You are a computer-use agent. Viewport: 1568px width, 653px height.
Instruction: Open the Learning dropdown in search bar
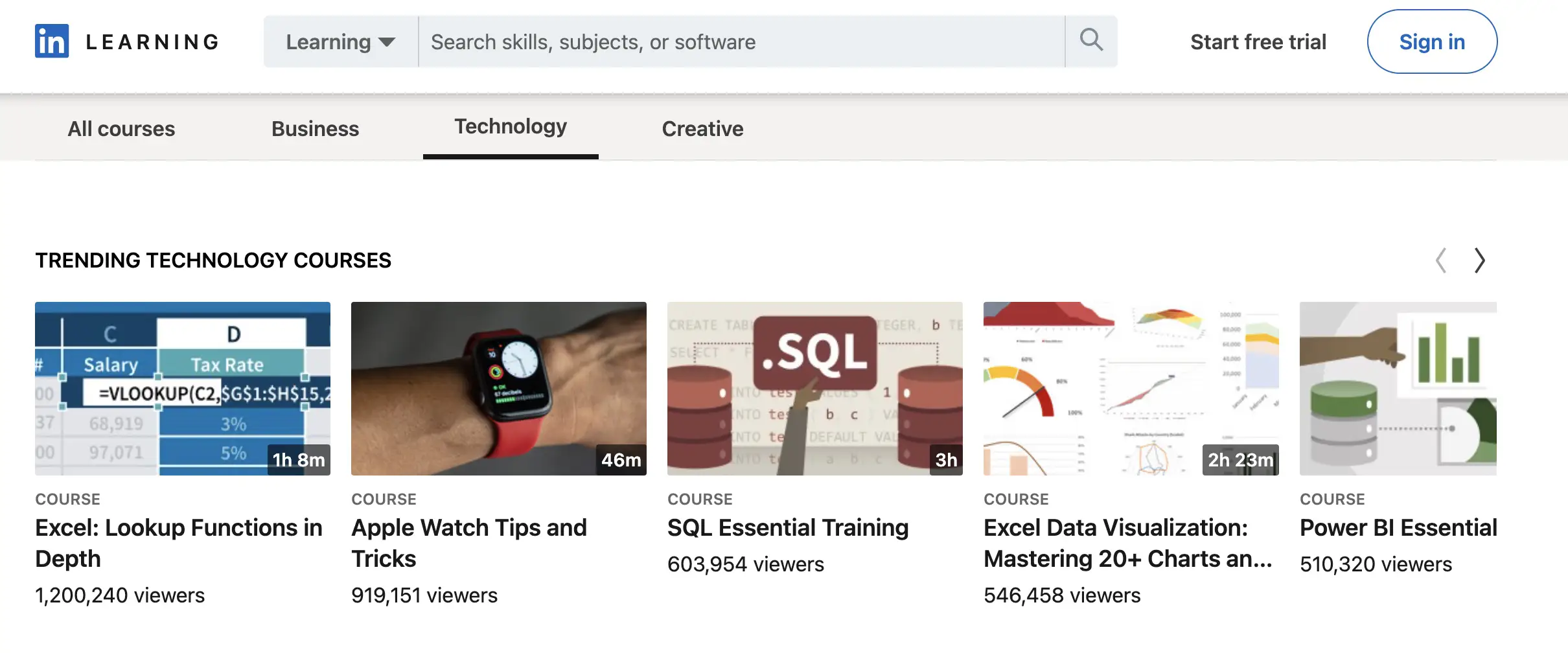[x=341, y=41]
